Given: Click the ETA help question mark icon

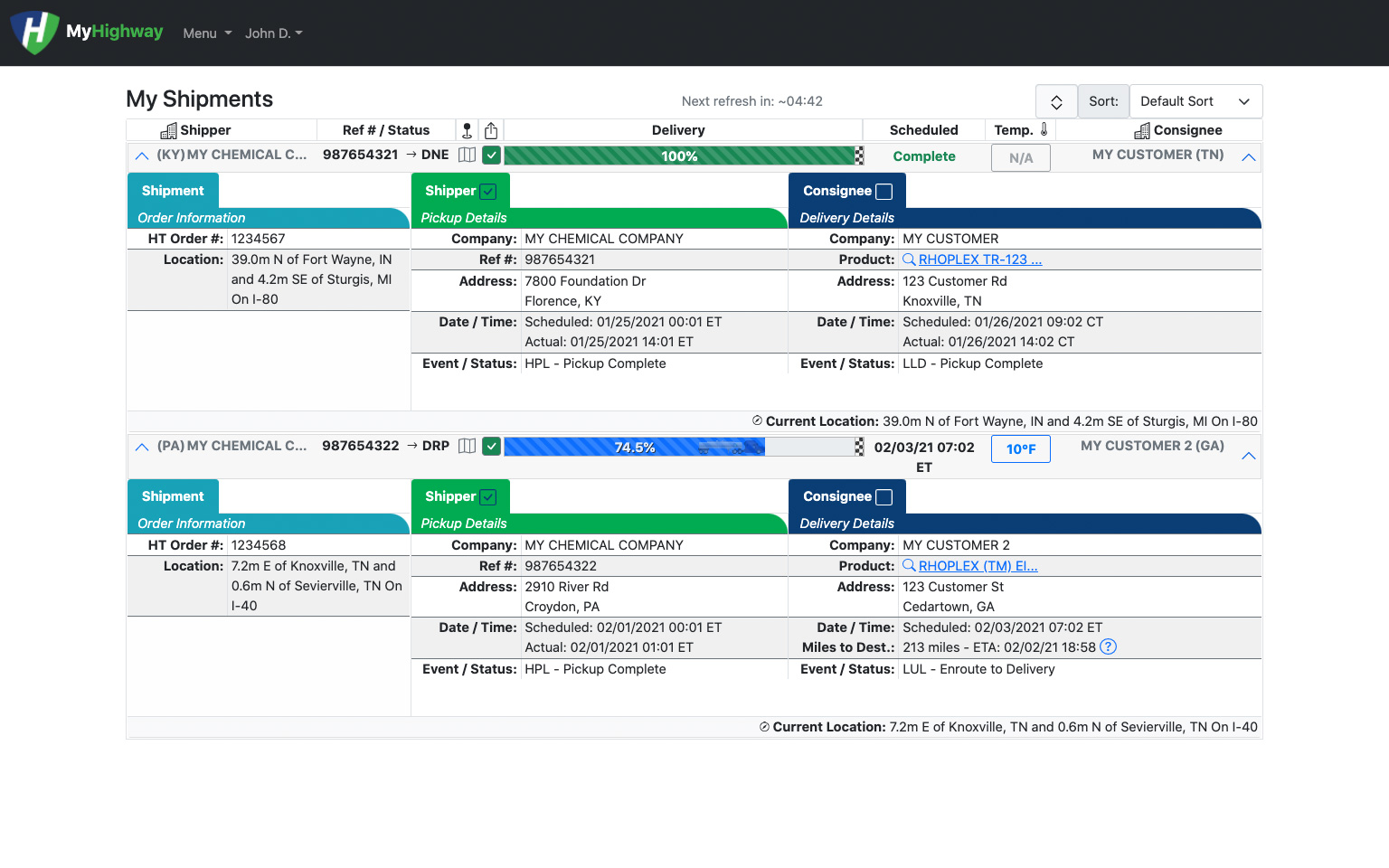Looking at the screenshot, I should (x=1108, y=647).
